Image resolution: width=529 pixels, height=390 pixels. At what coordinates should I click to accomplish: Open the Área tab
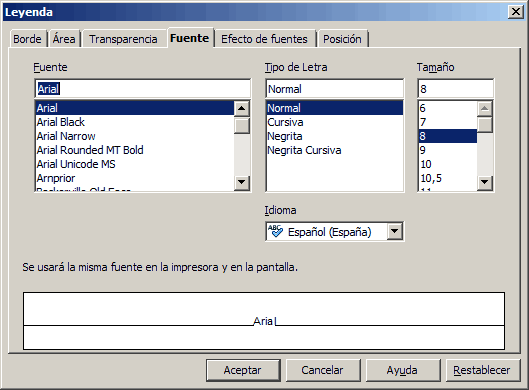[64, 39]
